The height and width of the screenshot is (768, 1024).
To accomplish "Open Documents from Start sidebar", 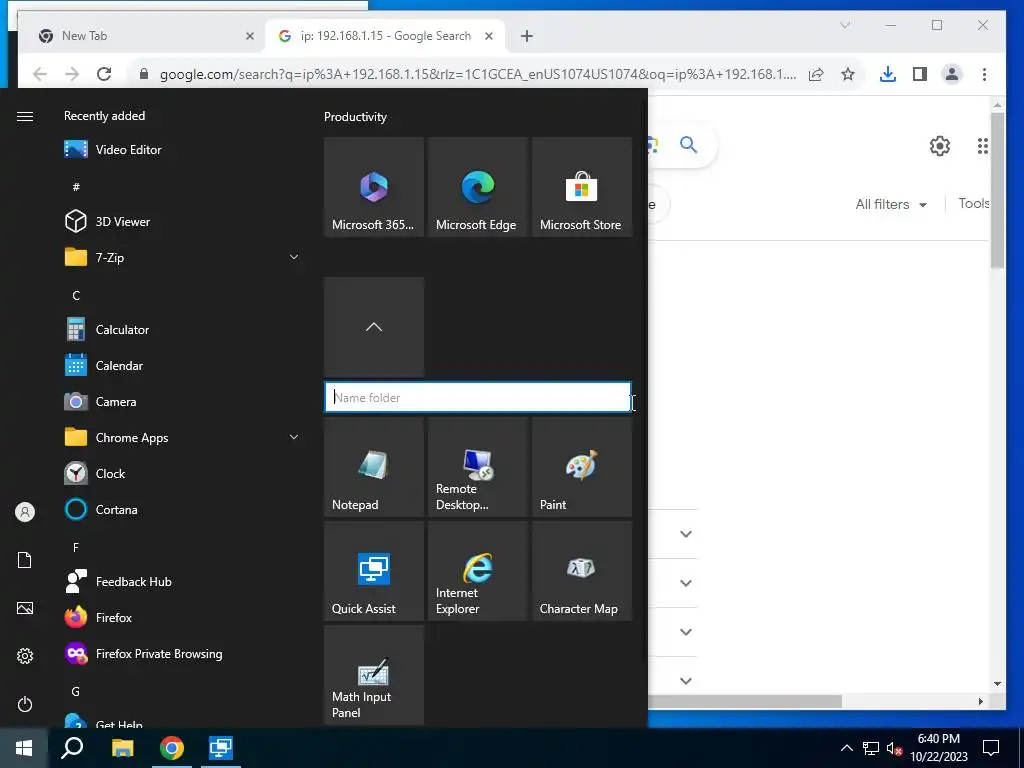I will tap(25, 560).
